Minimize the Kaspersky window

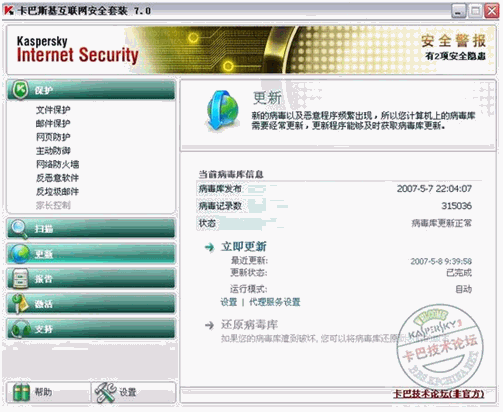[459, 11]
